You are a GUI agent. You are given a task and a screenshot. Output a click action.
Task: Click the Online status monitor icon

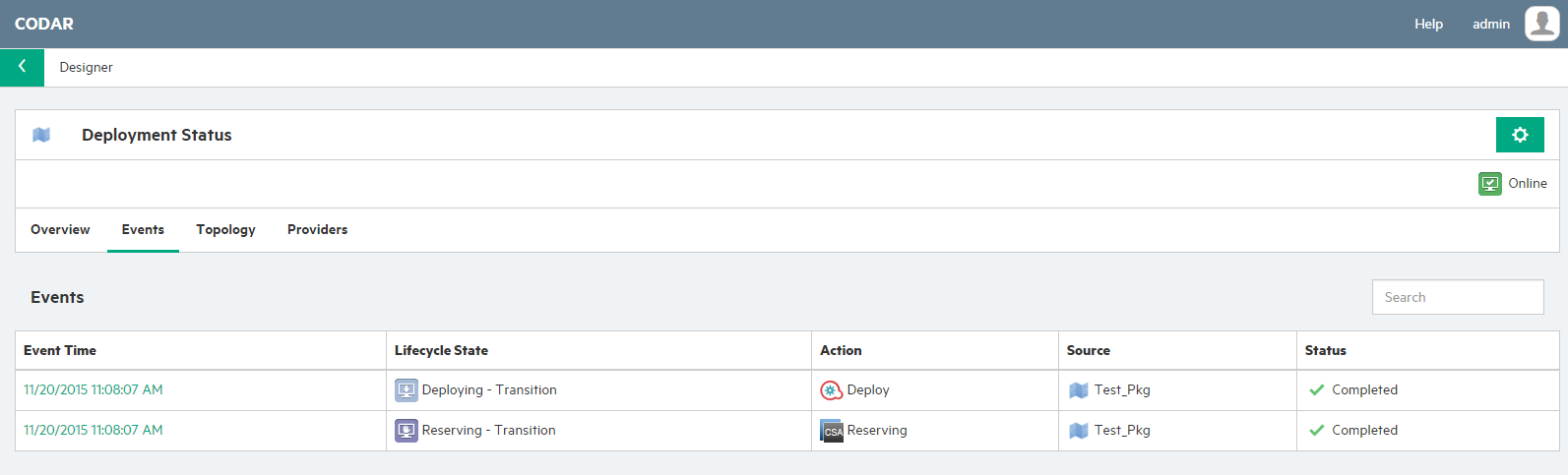click(1489, 184)
